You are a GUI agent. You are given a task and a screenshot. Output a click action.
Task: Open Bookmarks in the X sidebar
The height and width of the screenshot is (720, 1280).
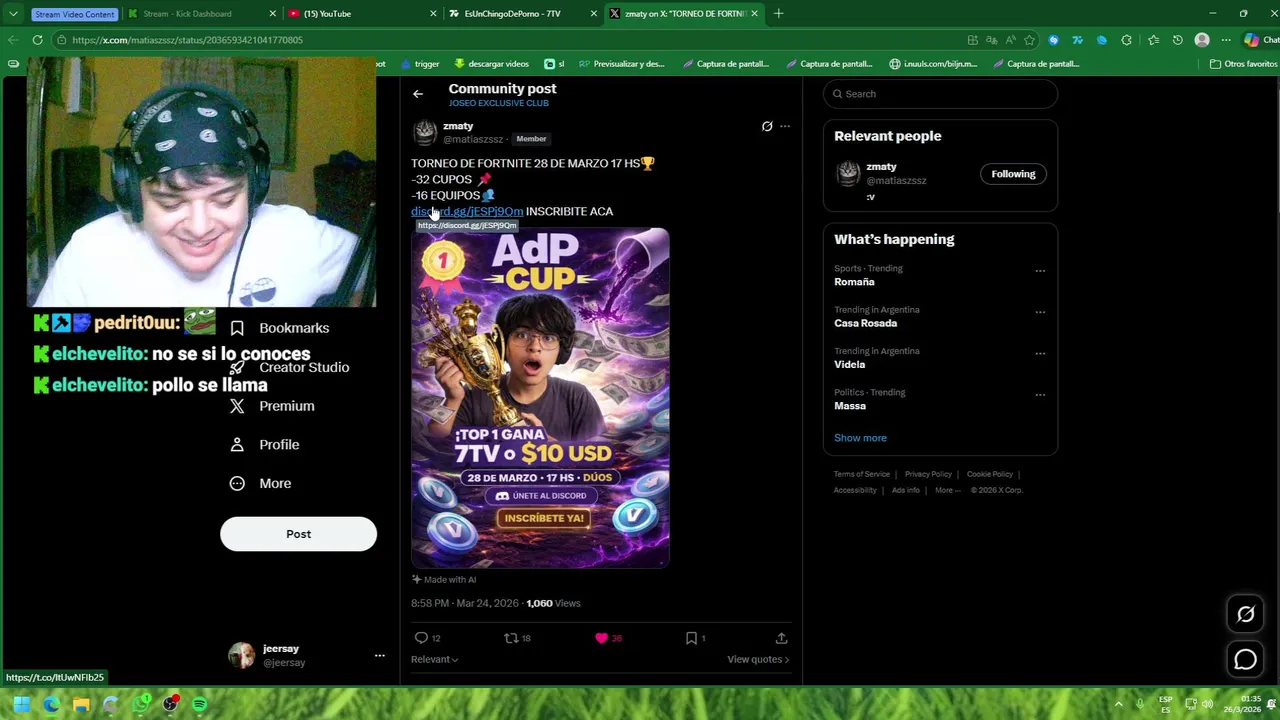point(279,328)
